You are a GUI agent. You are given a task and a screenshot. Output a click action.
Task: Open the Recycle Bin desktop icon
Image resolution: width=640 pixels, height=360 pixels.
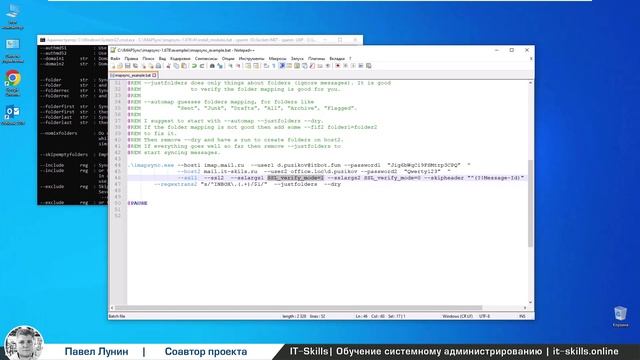click(620, 317)
